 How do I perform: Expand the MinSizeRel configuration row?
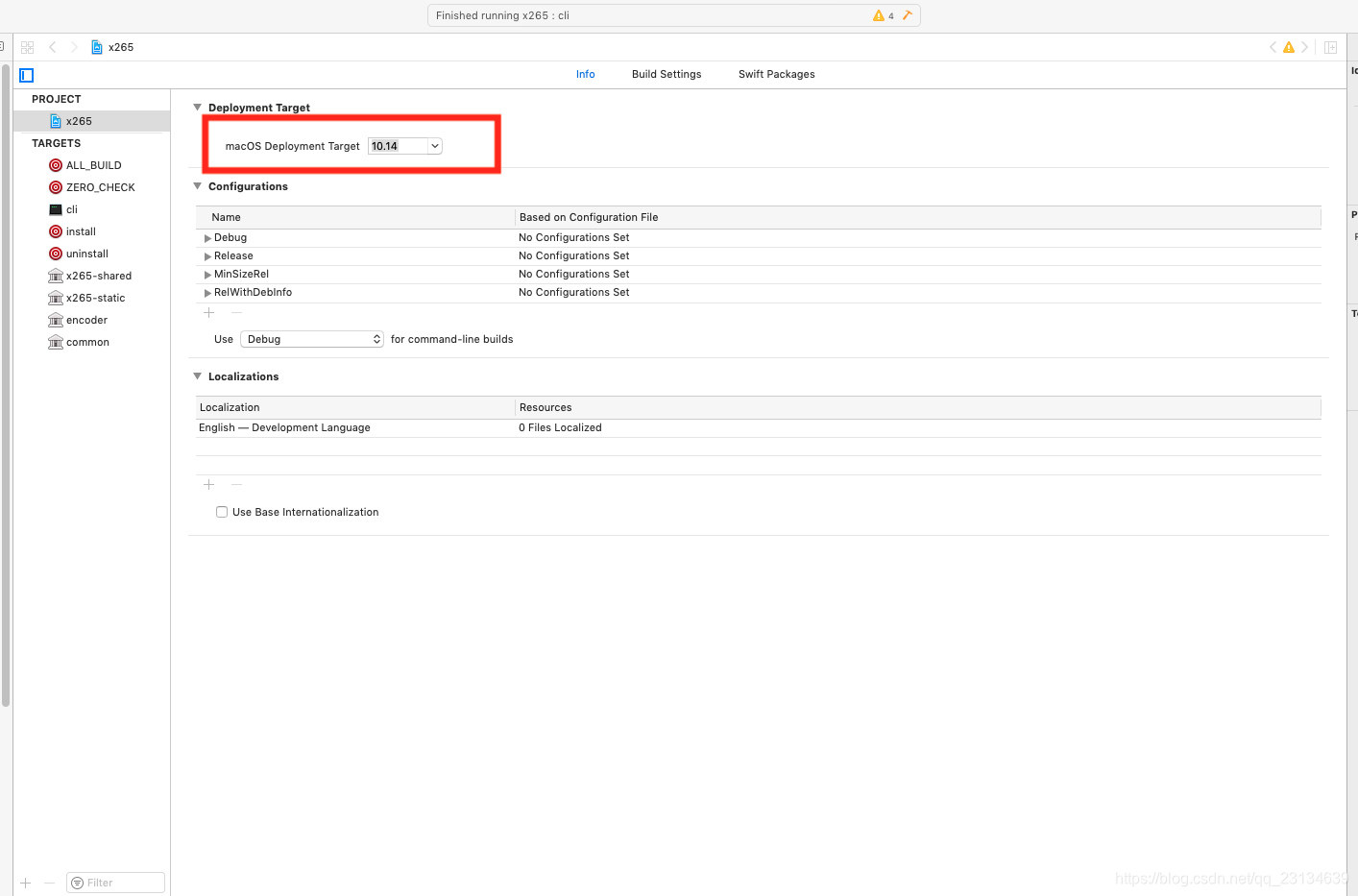(x=207, y=275)
